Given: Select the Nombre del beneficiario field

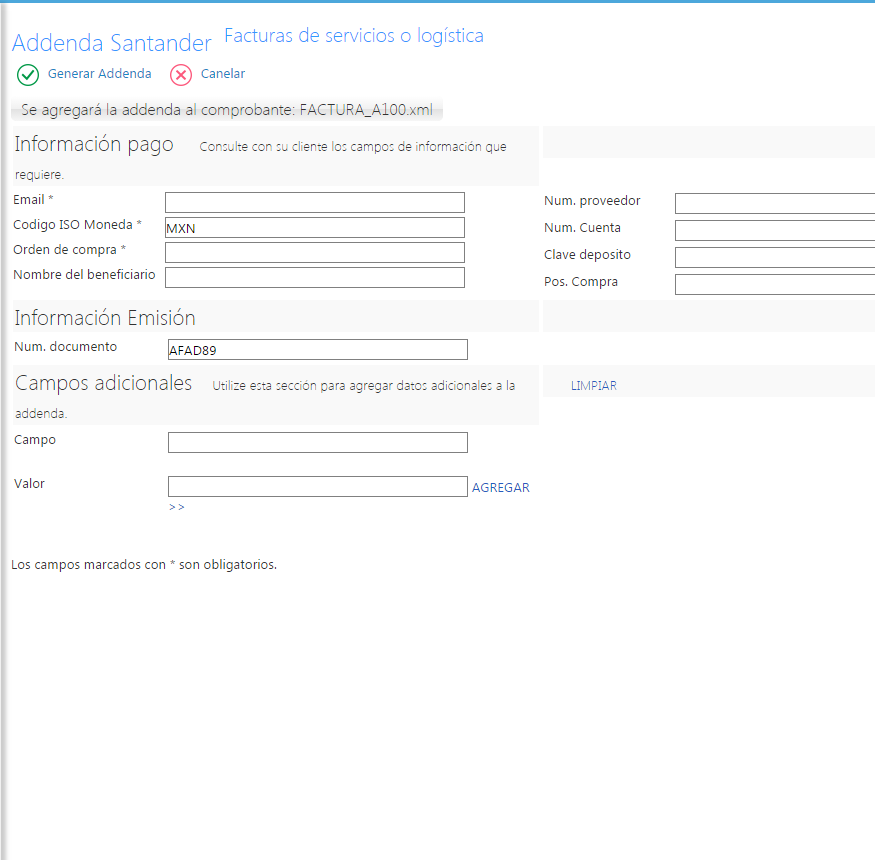Looking at the screenshot, I should click(x=315, y=277).
